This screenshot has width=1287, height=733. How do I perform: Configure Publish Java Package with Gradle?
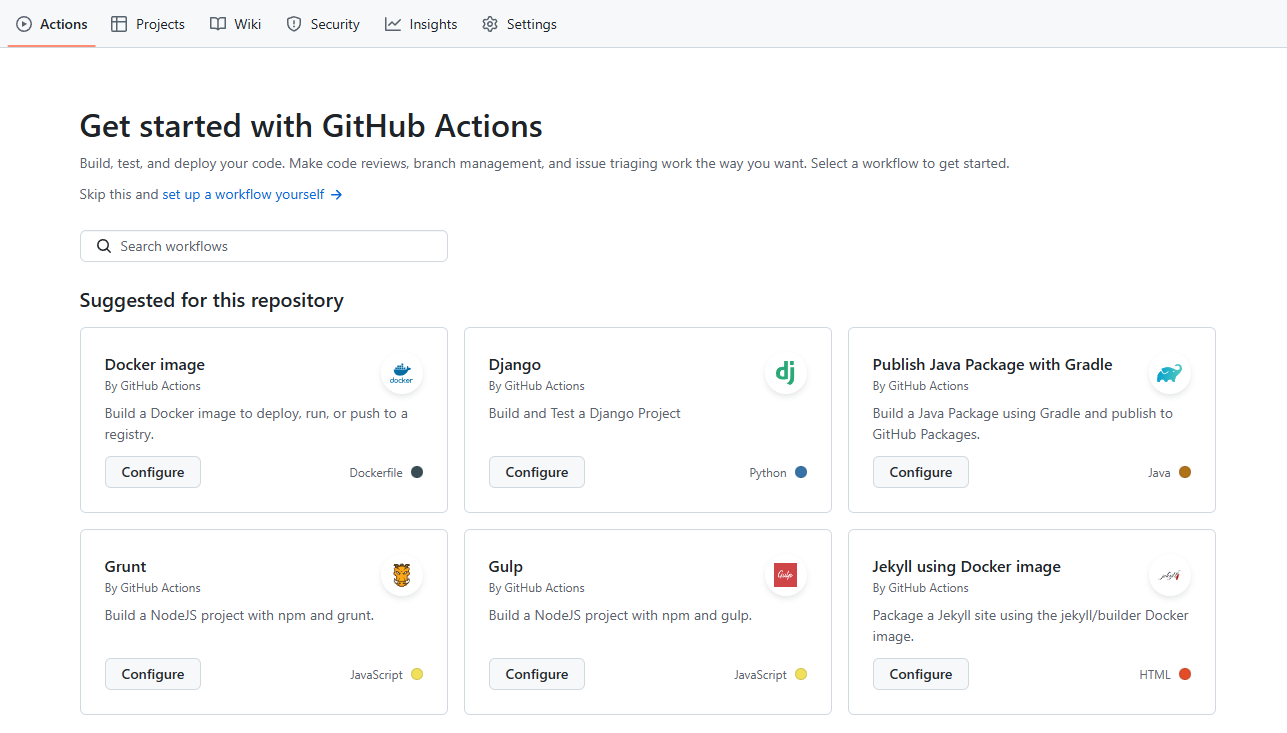(x=921, y=472)
